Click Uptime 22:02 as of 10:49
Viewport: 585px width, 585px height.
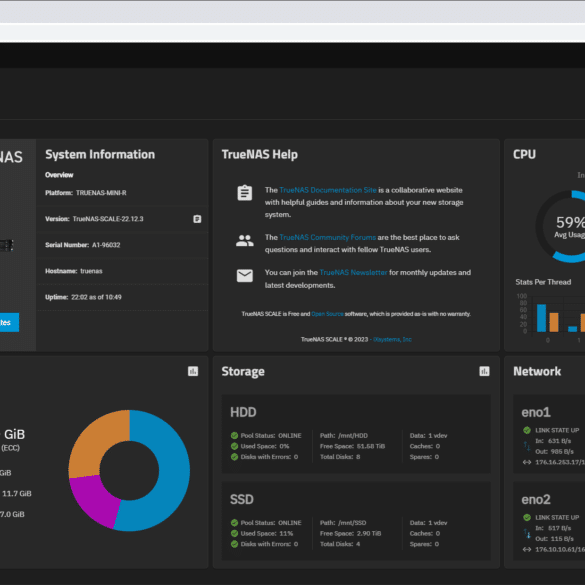coord(96,297)
